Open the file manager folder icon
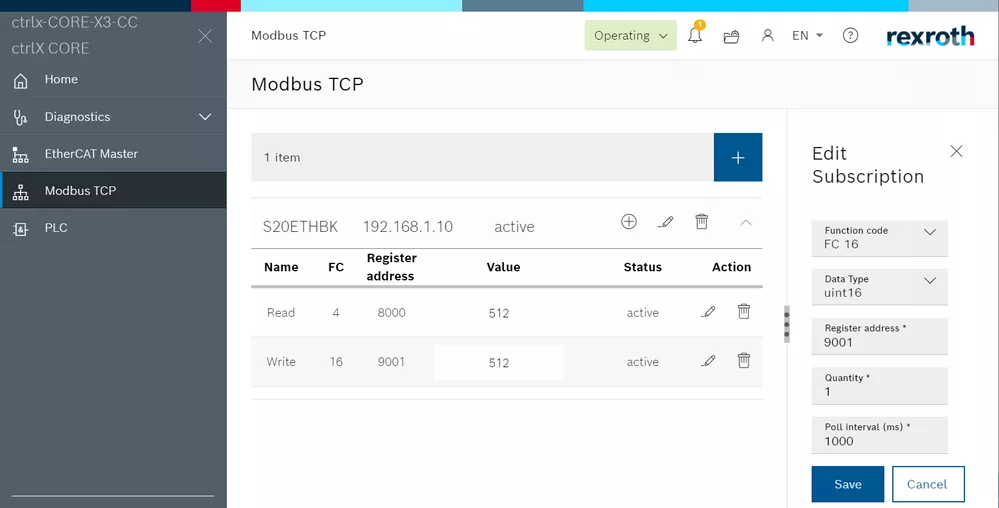This screenshot has height=508, width=999. (731, 36)
